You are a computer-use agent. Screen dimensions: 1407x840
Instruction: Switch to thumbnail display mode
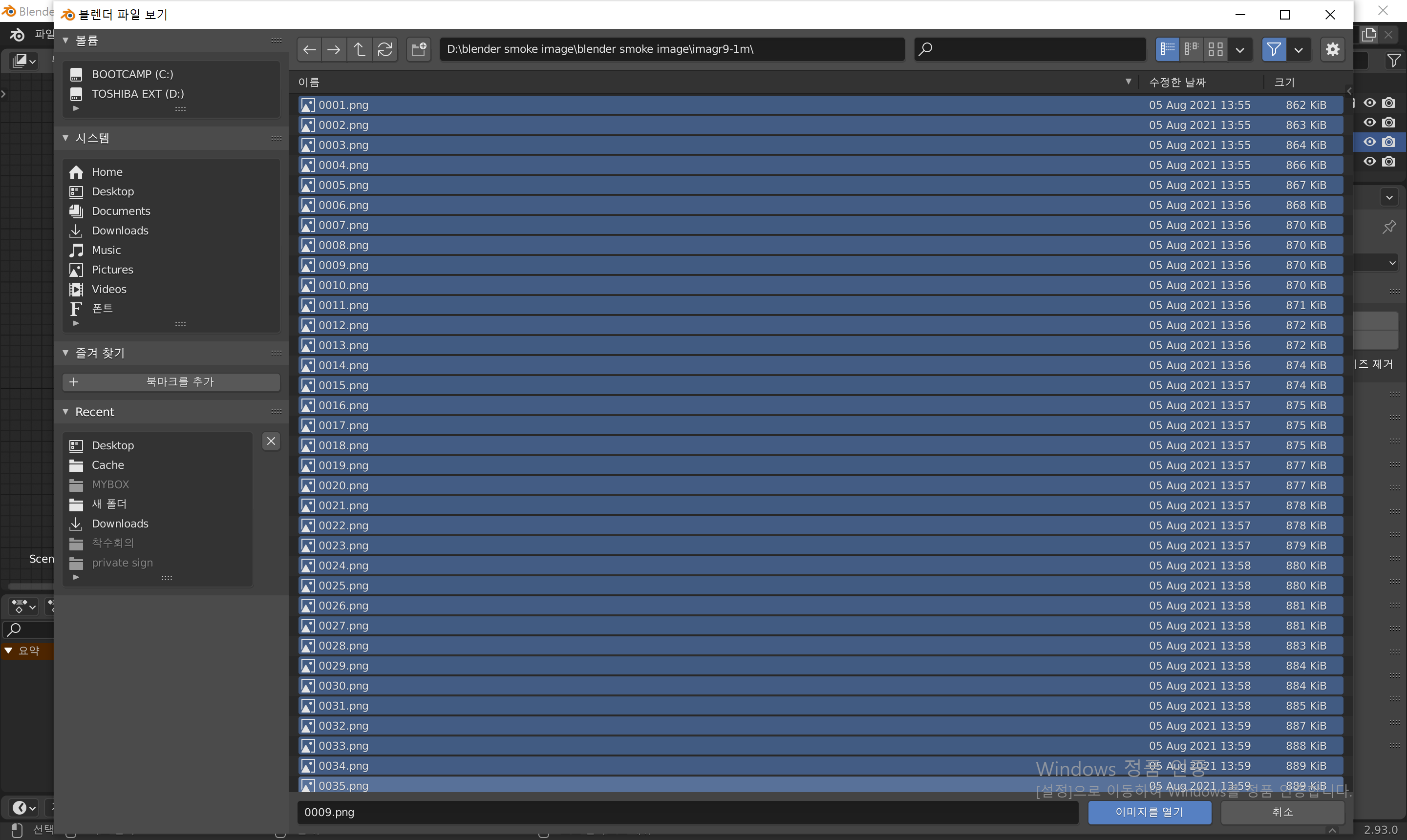[1215, 50]
